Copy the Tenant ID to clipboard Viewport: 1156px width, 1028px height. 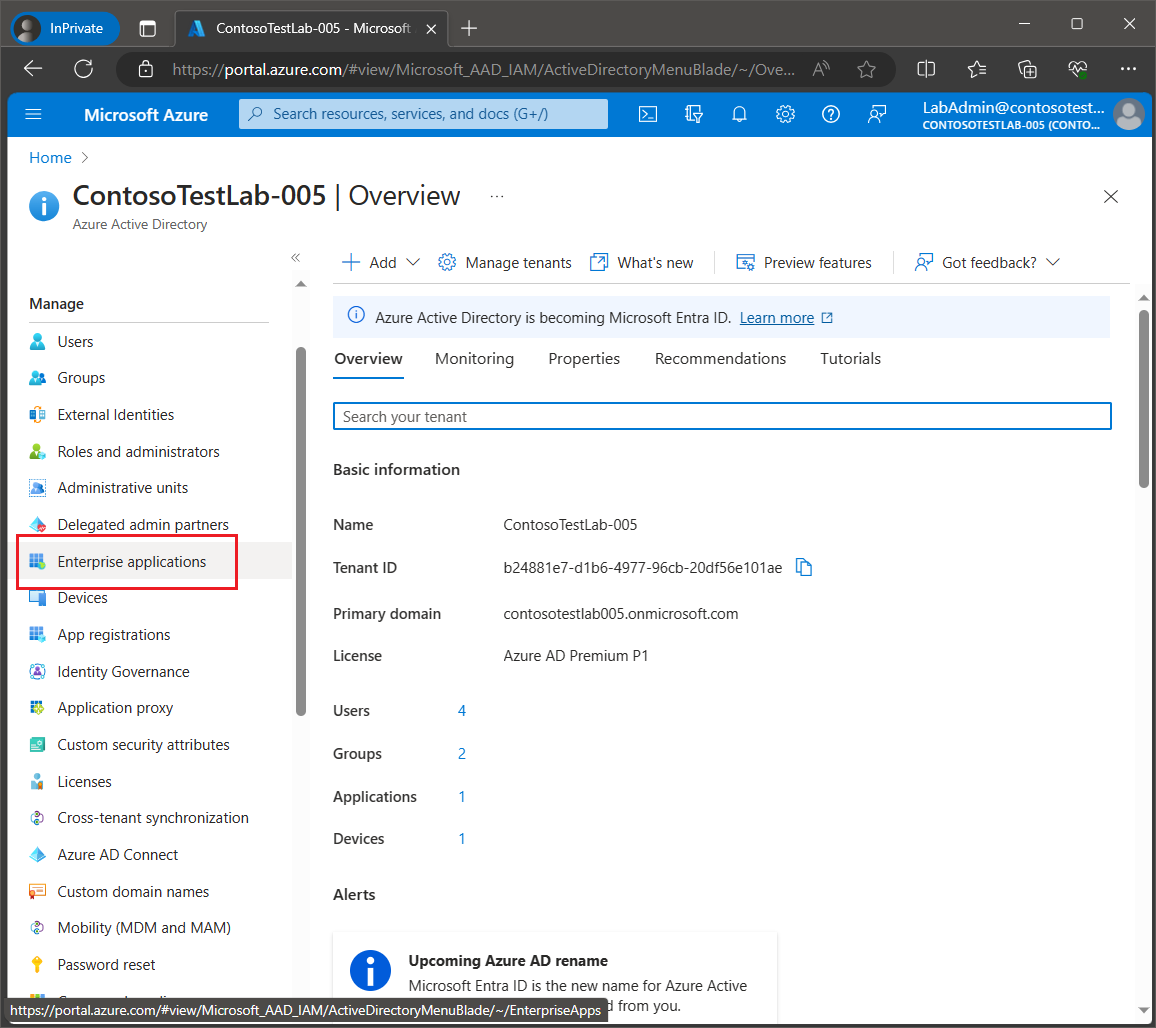[804, 567]
